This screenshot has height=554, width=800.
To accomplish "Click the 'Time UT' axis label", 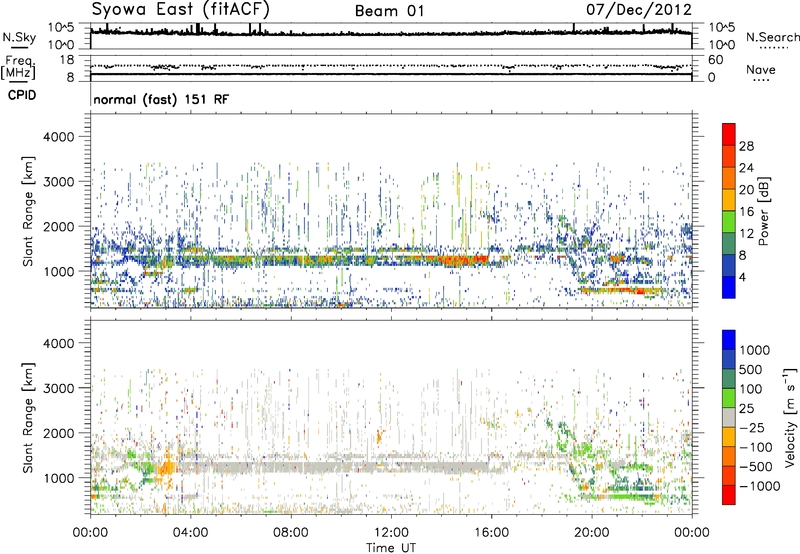I will [391, 548].
